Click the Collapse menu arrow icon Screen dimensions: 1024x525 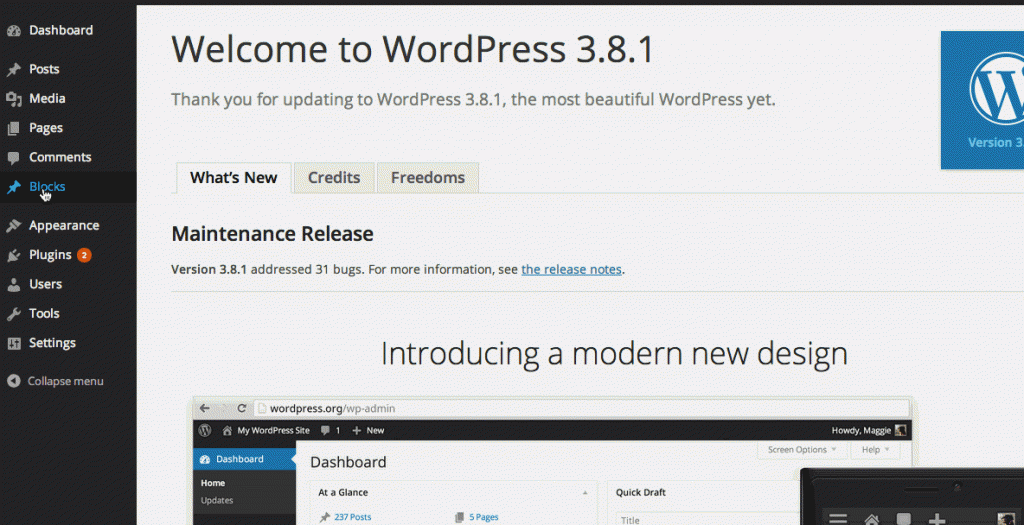coord(14,381)
